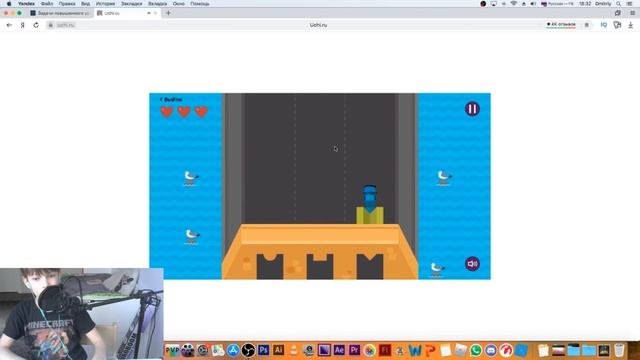Open the Закладки menu
The image size is (640, 360).
[x=131, y=4]
